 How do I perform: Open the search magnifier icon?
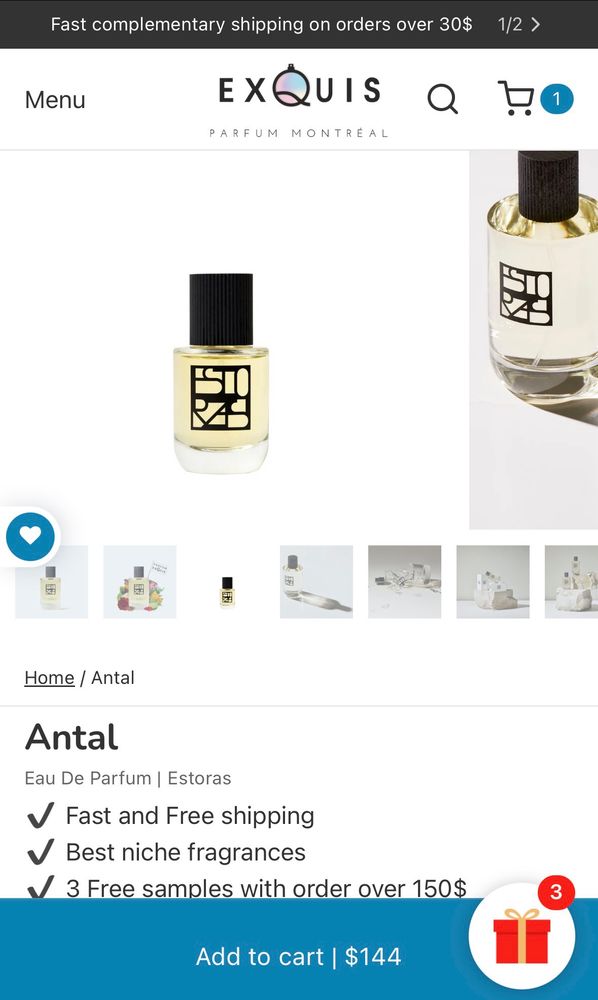(x=442, y=99)
